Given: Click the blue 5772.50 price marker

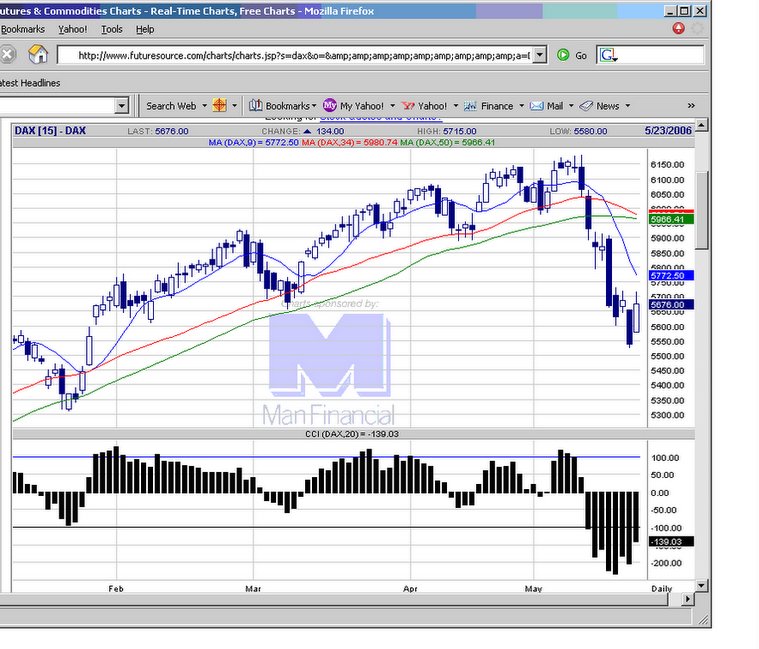Looking at the screenshot, I should click(x=671, y=276).
